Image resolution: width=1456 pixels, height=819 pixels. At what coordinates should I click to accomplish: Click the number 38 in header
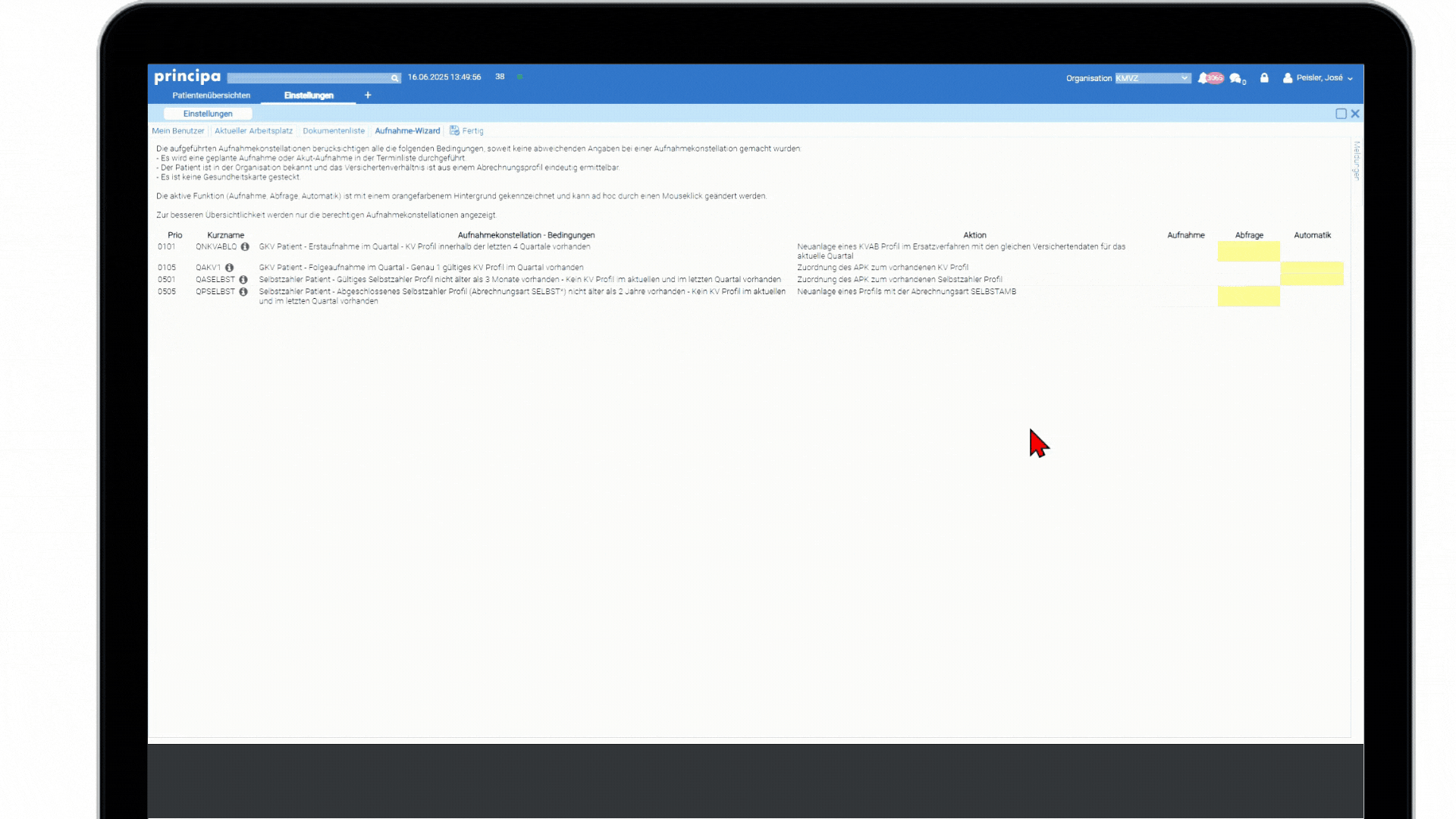point(500,77)
